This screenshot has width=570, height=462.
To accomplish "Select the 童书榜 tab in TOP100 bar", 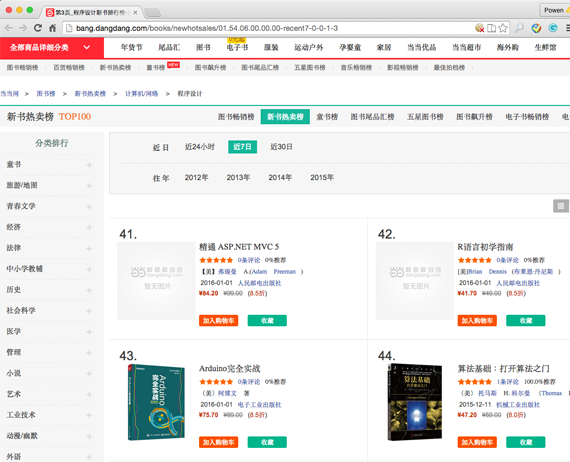I will (327, 117).
